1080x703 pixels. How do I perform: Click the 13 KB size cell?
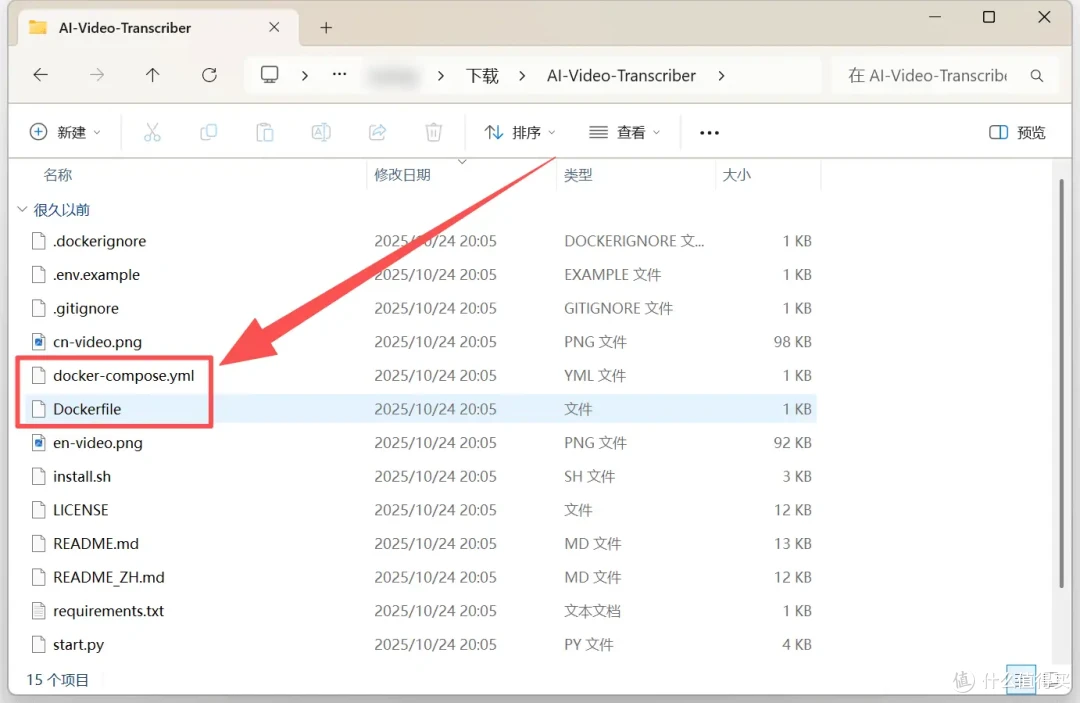792,544
